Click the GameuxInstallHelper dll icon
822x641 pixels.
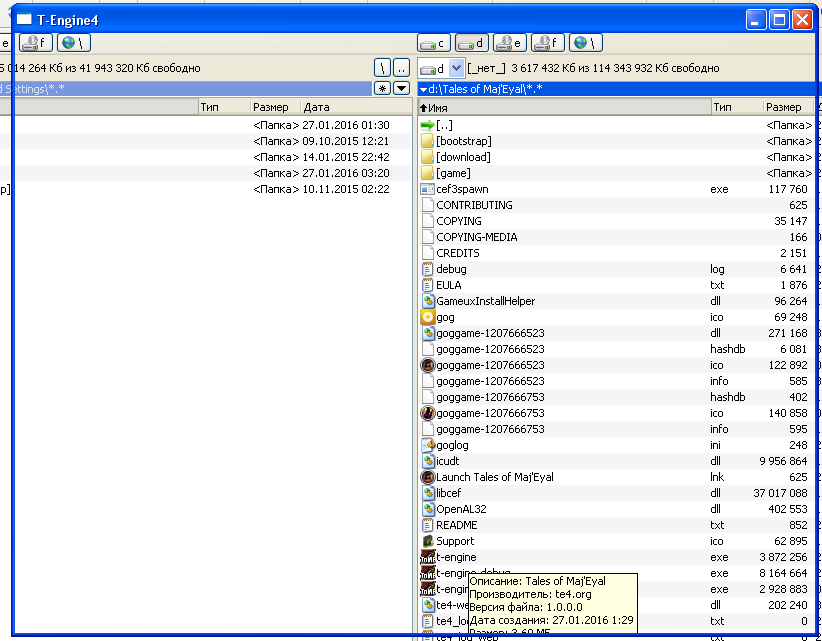[x=428, y=301]
